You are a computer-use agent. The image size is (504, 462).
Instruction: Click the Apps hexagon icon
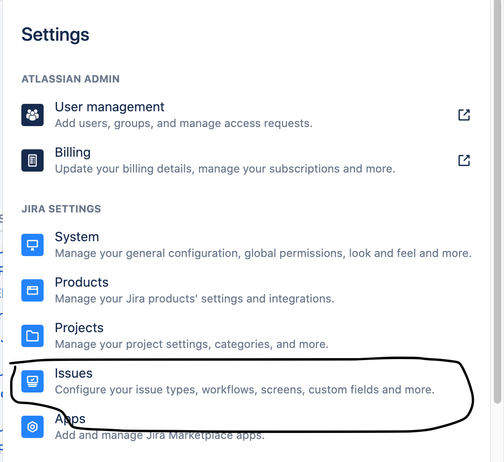click(32, 427)
